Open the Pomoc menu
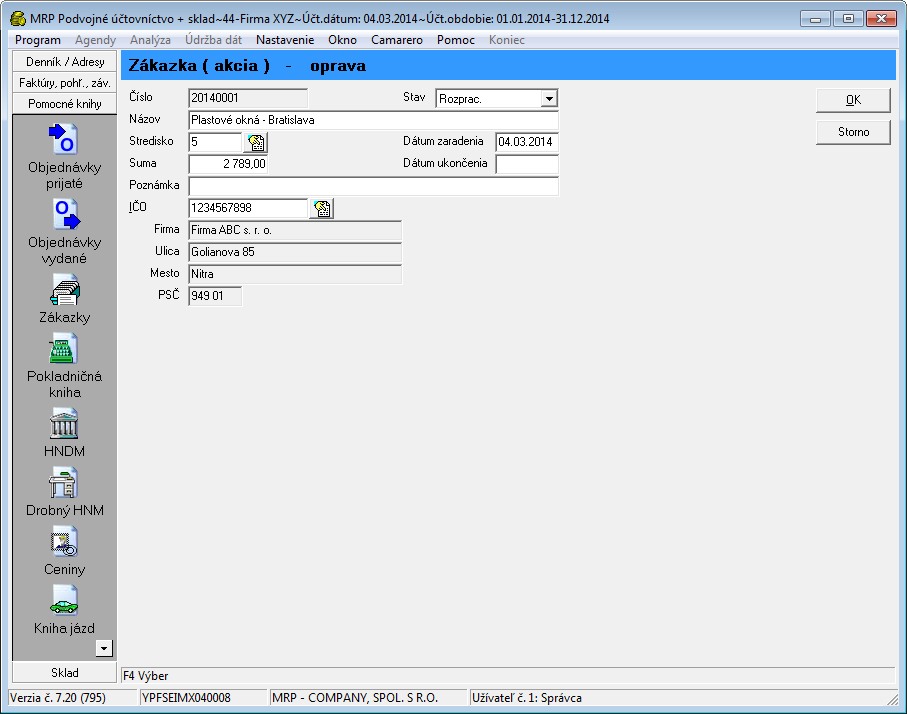Image resolution: width=907 pixels, height=714 pixels. [456, 40]
